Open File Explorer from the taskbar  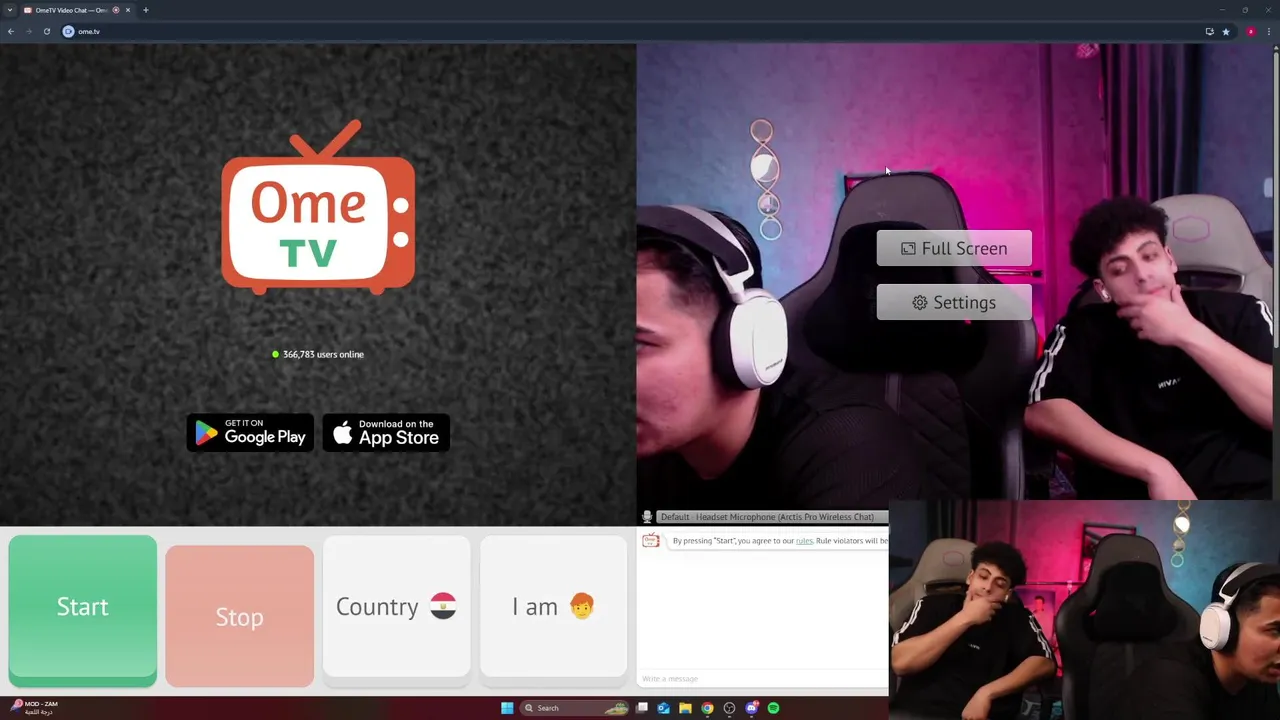point(685,708)
